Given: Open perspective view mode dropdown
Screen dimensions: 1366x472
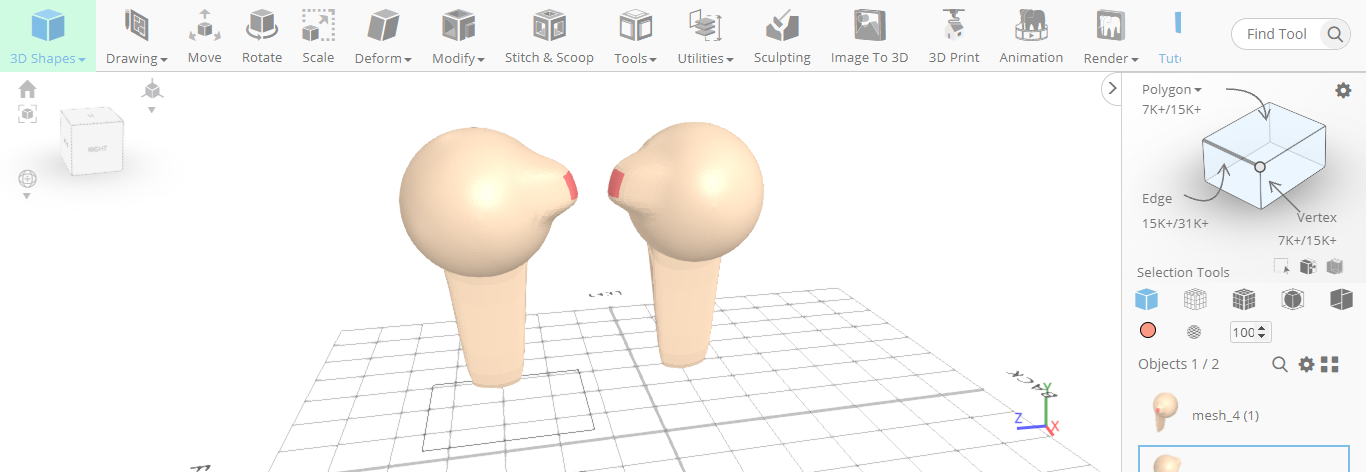Looking at the screenshot, I should pyautogui.click(x=152, y=96).
